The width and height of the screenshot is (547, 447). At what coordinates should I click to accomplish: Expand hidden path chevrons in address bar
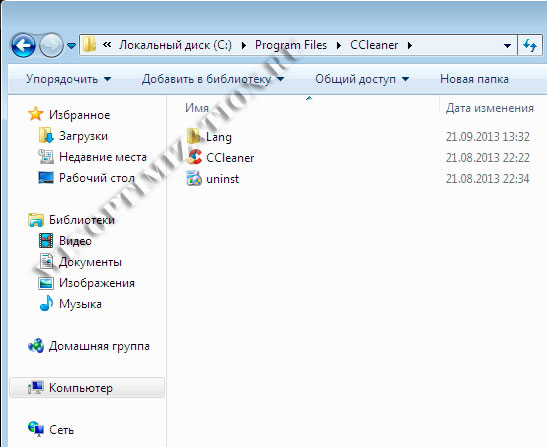[107, 45]
